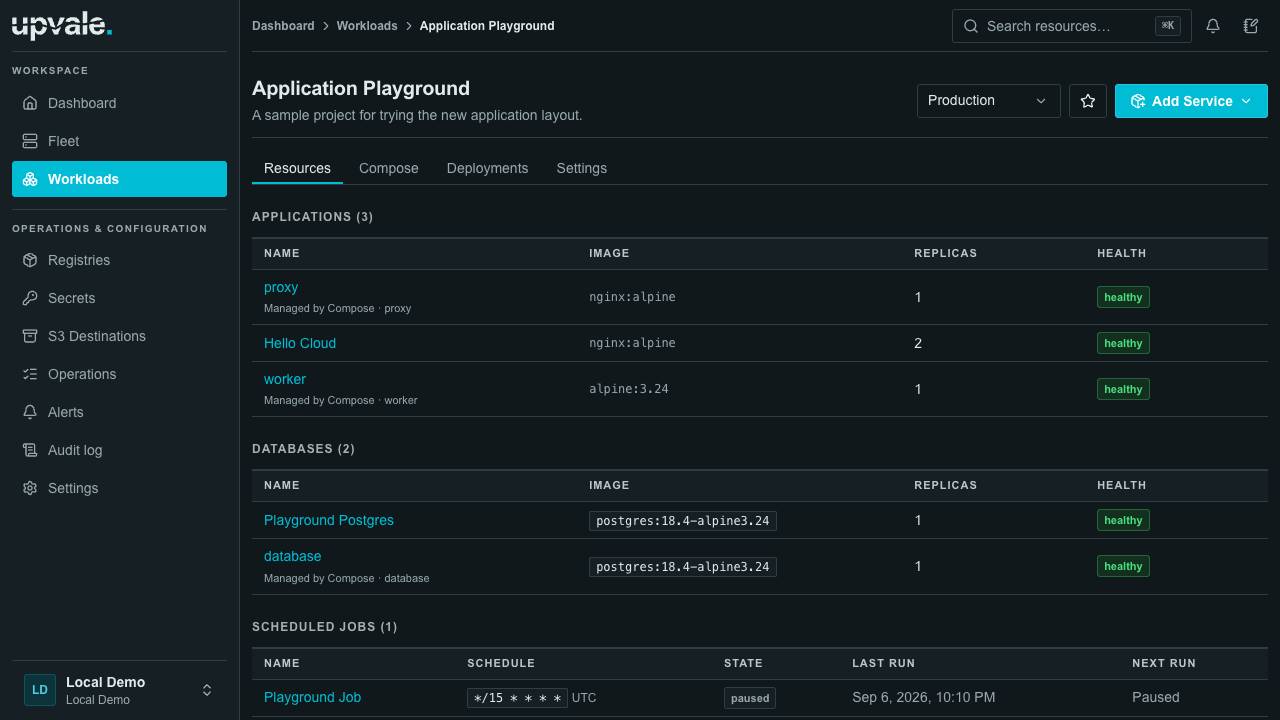Click the Registries box icon
The image size is (1280, 720).
click(x=30, y=260)
